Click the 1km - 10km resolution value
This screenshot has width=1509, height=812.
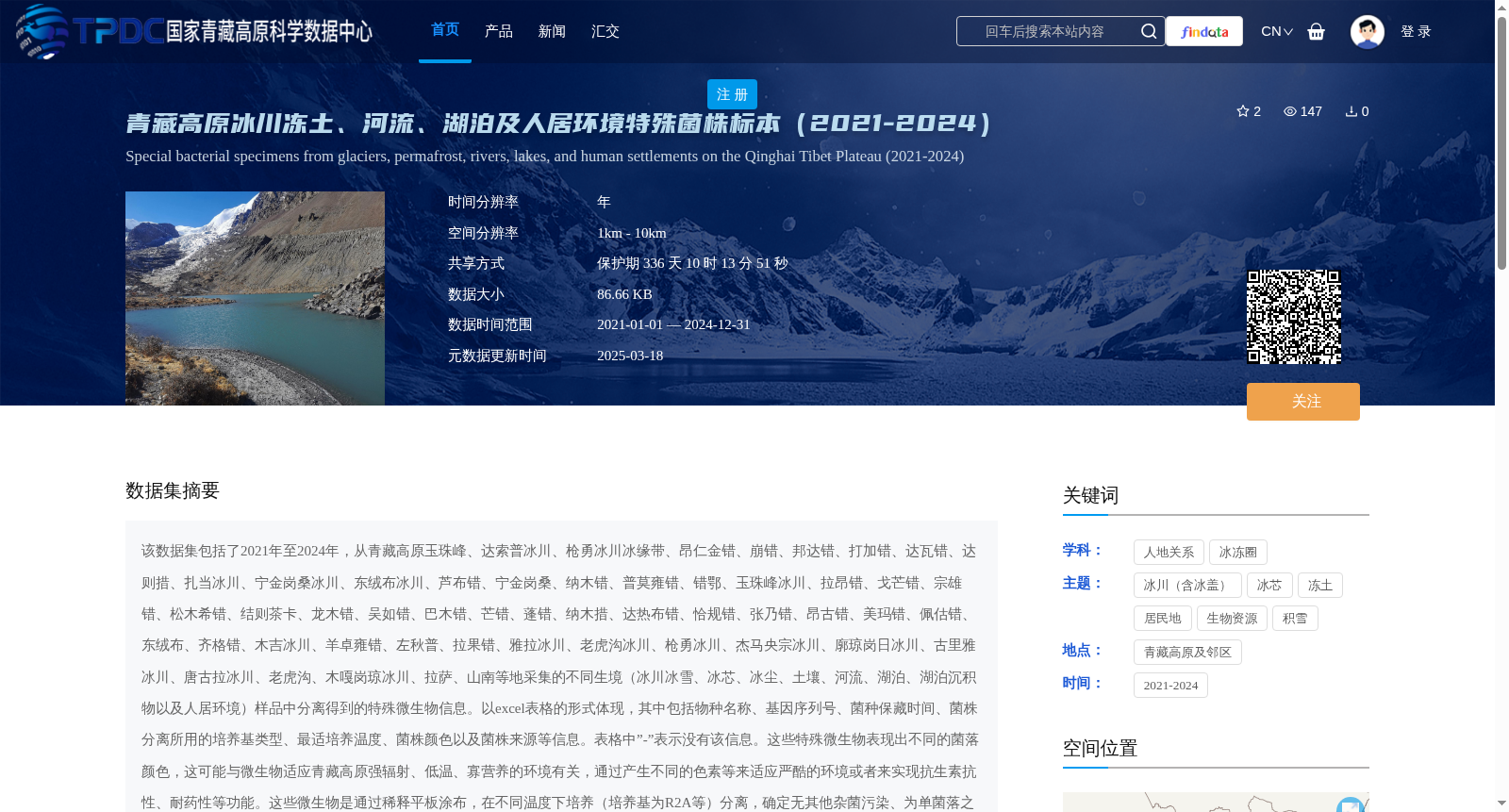point(632,233)
